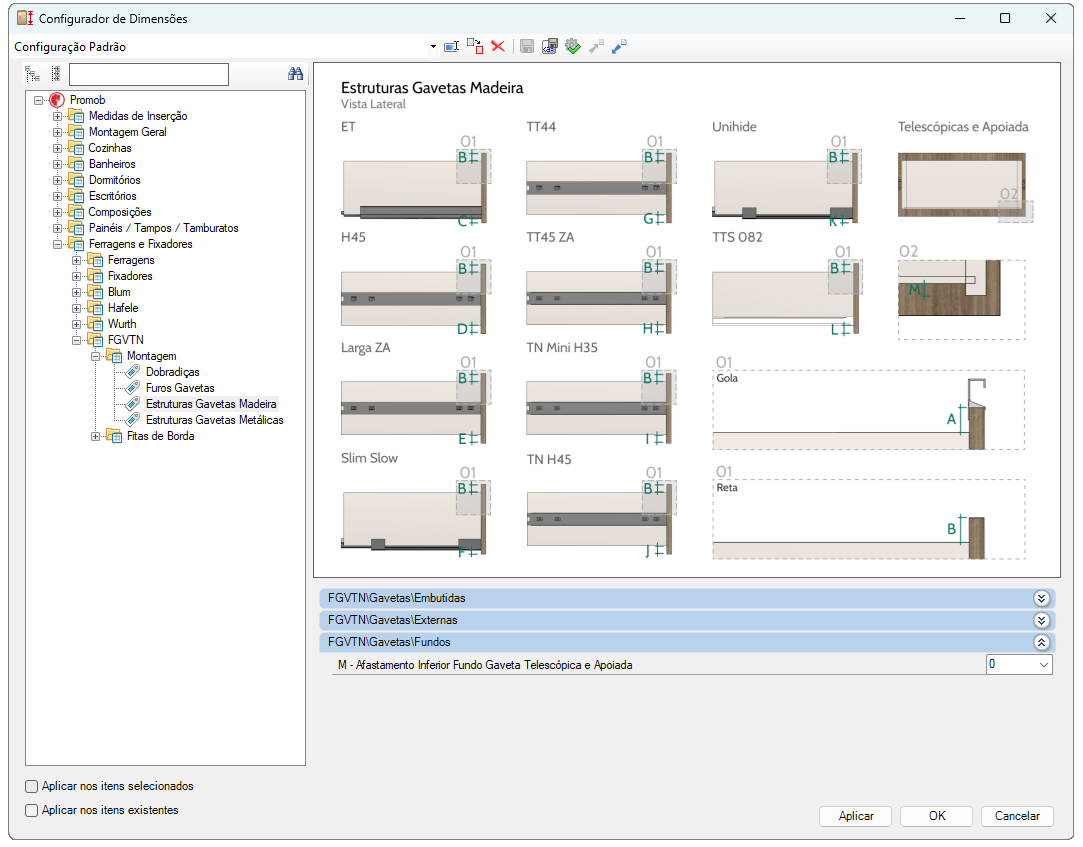The image size is (1083, 847).
Task: Click the tree search input field
Action: click(149, 75)
